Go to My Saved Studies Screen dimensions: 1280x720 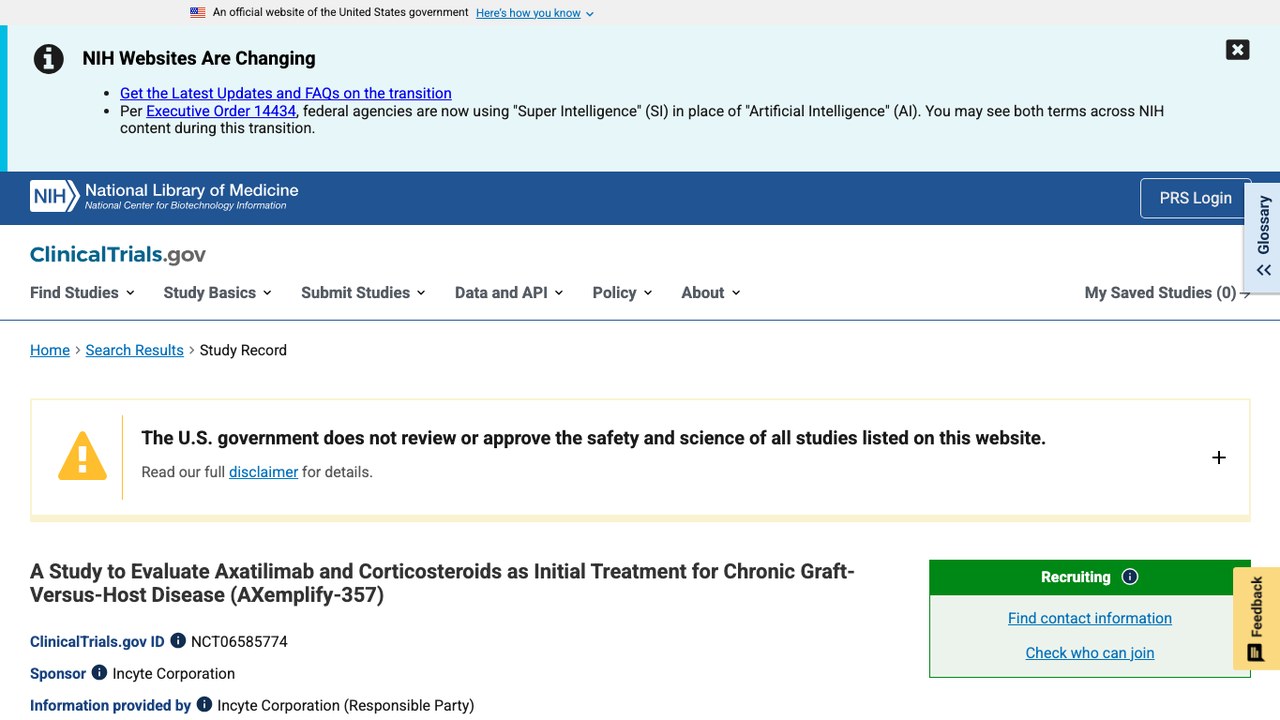(x=1167, y=293)
